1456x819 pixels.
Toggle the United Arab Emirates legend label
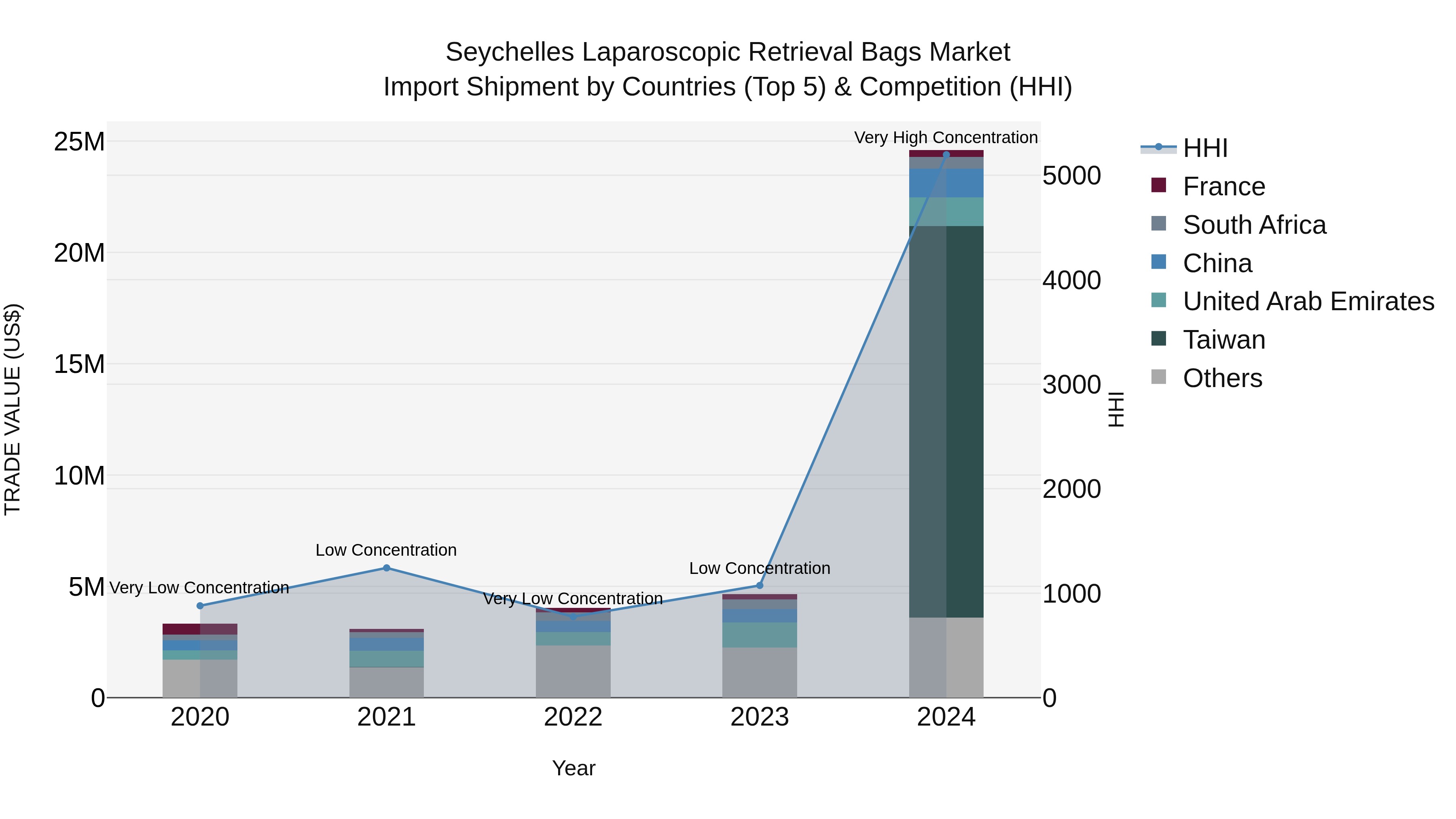pyautogui.click(x=1308, y=301)
